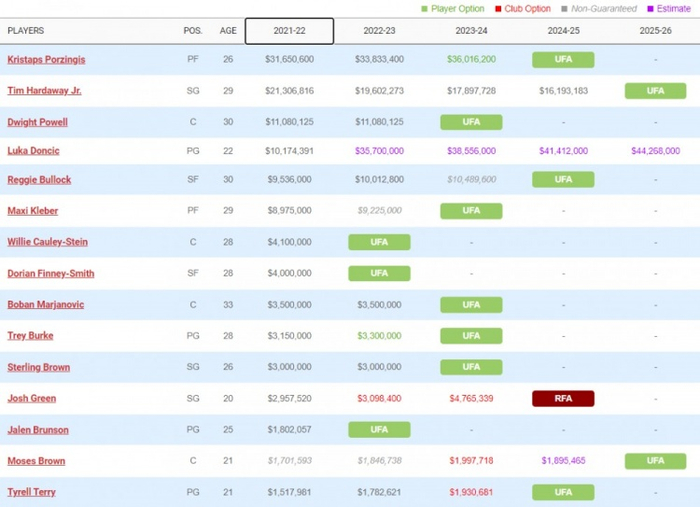Select Hardaway salary $21,306,816
Screen dimensions: 700x507
289,91
